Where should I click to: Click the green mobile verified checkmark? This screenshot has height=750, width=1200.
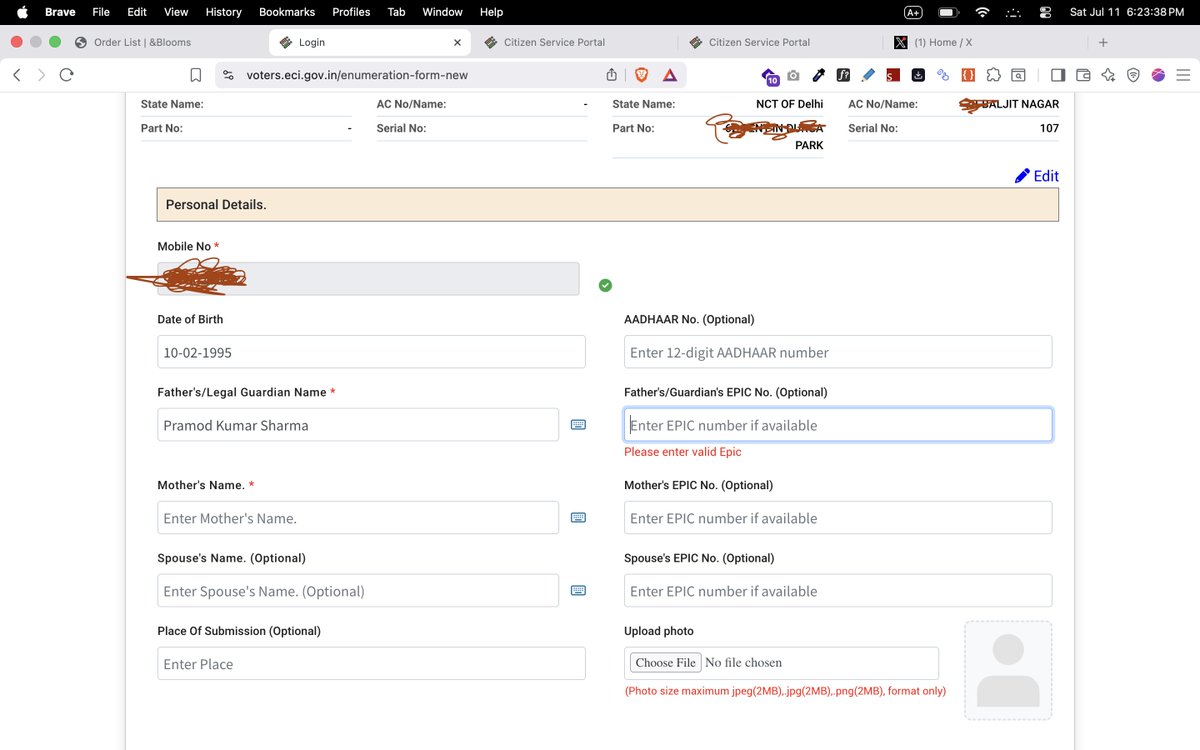pos(605,285)
